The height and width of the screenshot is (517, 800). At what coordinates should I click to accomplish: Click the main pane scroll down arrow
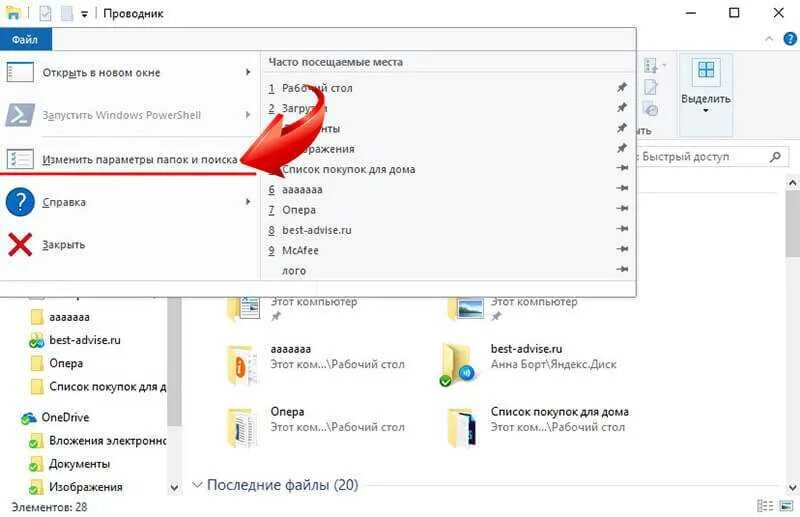(x=793, y=487)
